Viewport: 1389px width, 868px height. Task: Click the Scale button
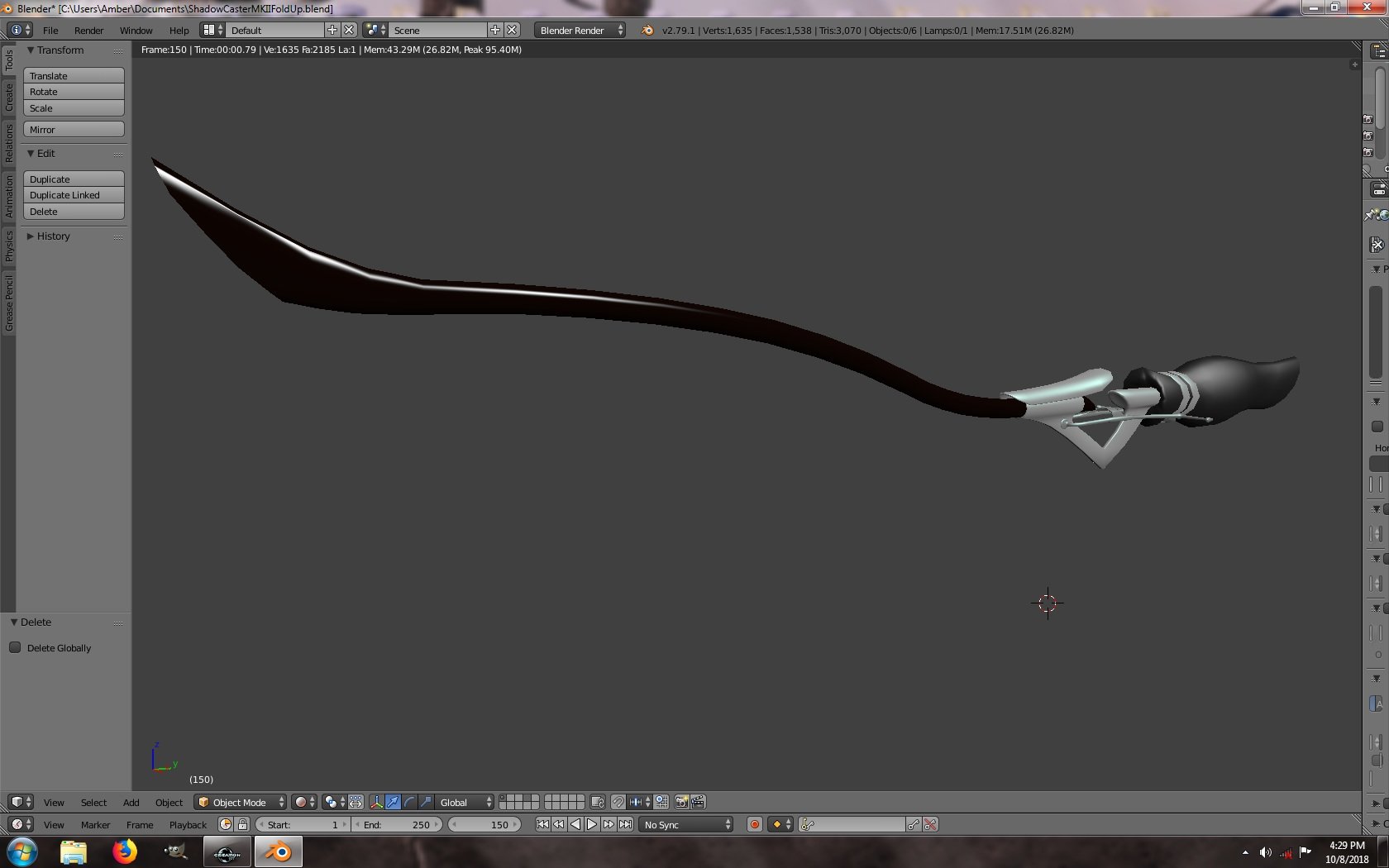click(74, 108)
